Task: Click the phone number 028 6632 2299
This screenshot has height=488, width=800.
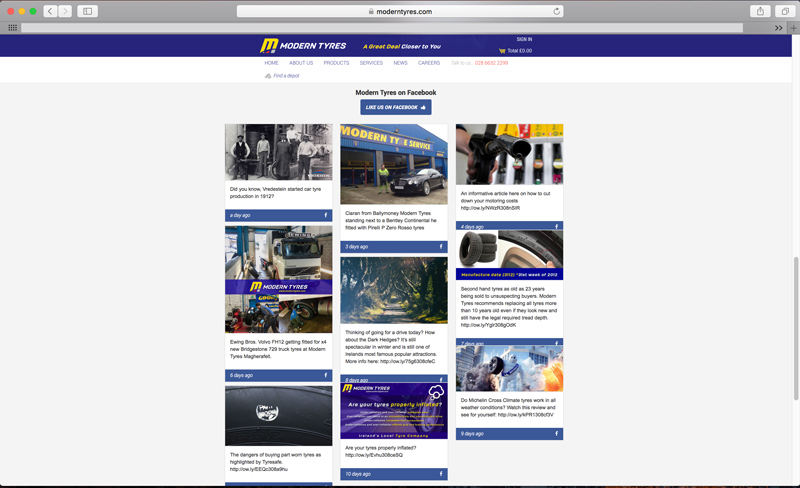Action: click(491, 63)
